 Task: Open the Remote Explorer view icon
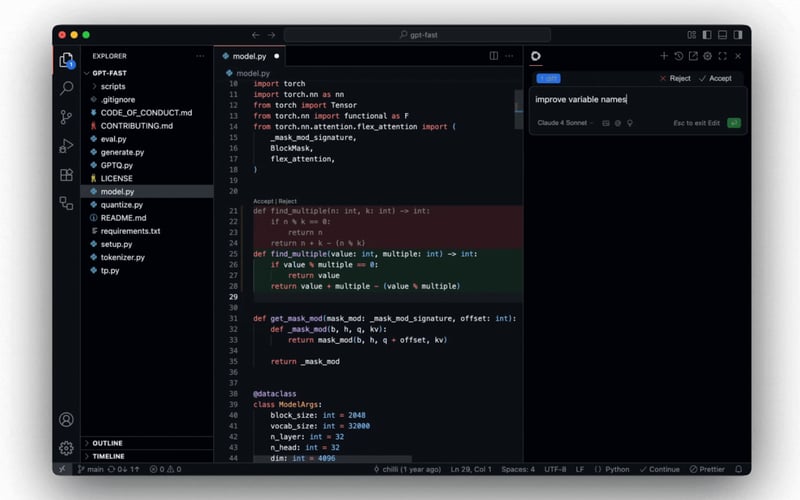(x=66, y=203)
